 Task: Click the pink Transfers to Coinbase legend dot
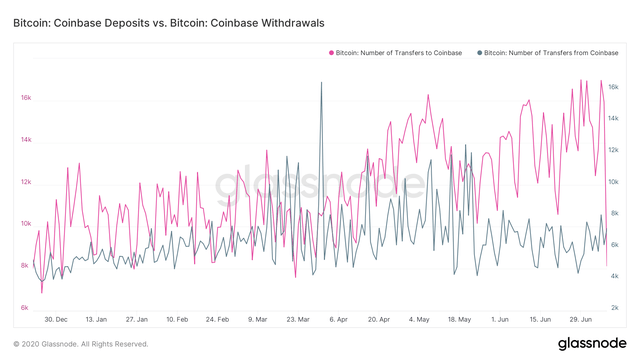[x=331, y=53]
